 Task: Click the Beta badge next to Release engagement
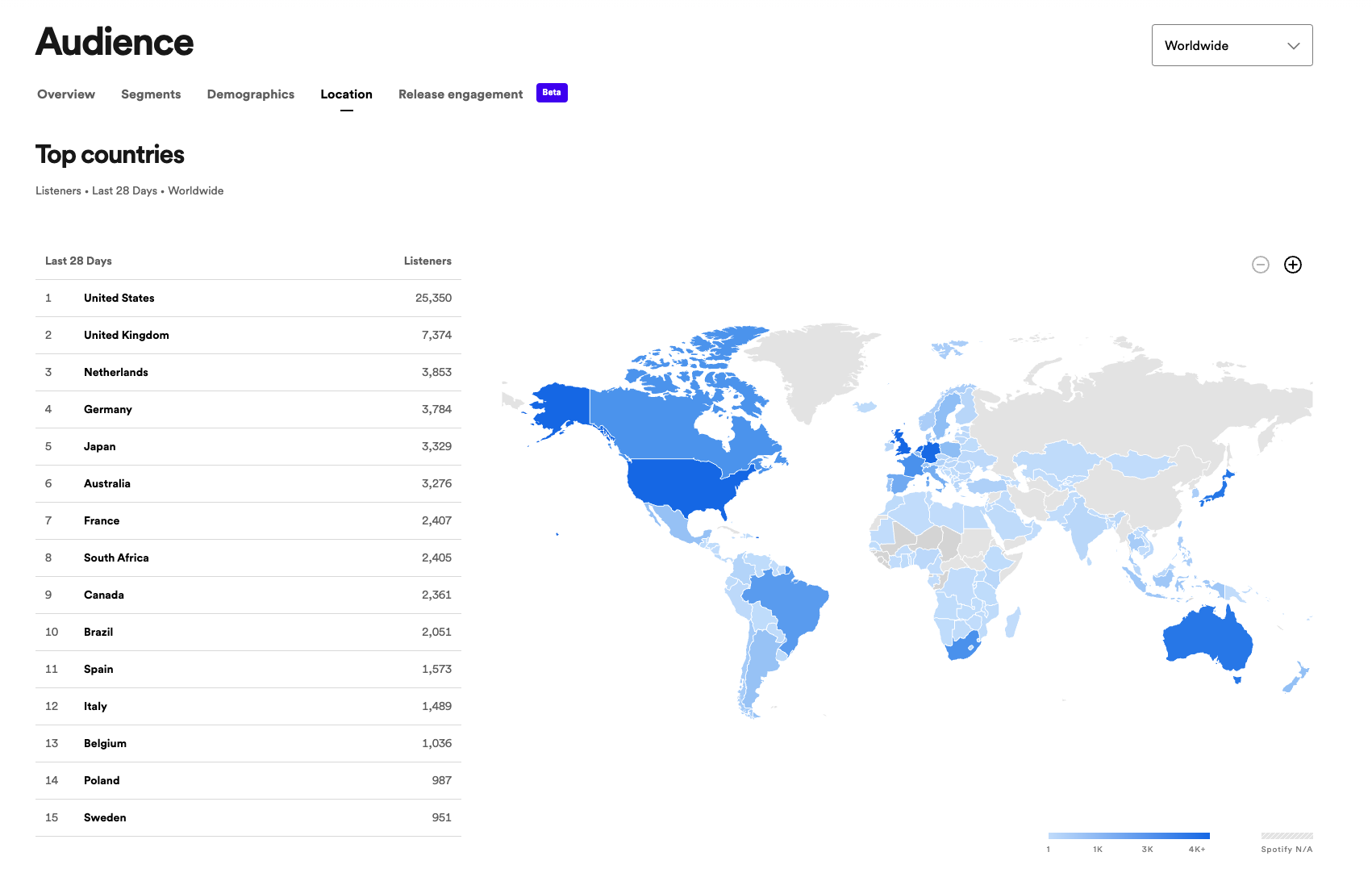552,93
